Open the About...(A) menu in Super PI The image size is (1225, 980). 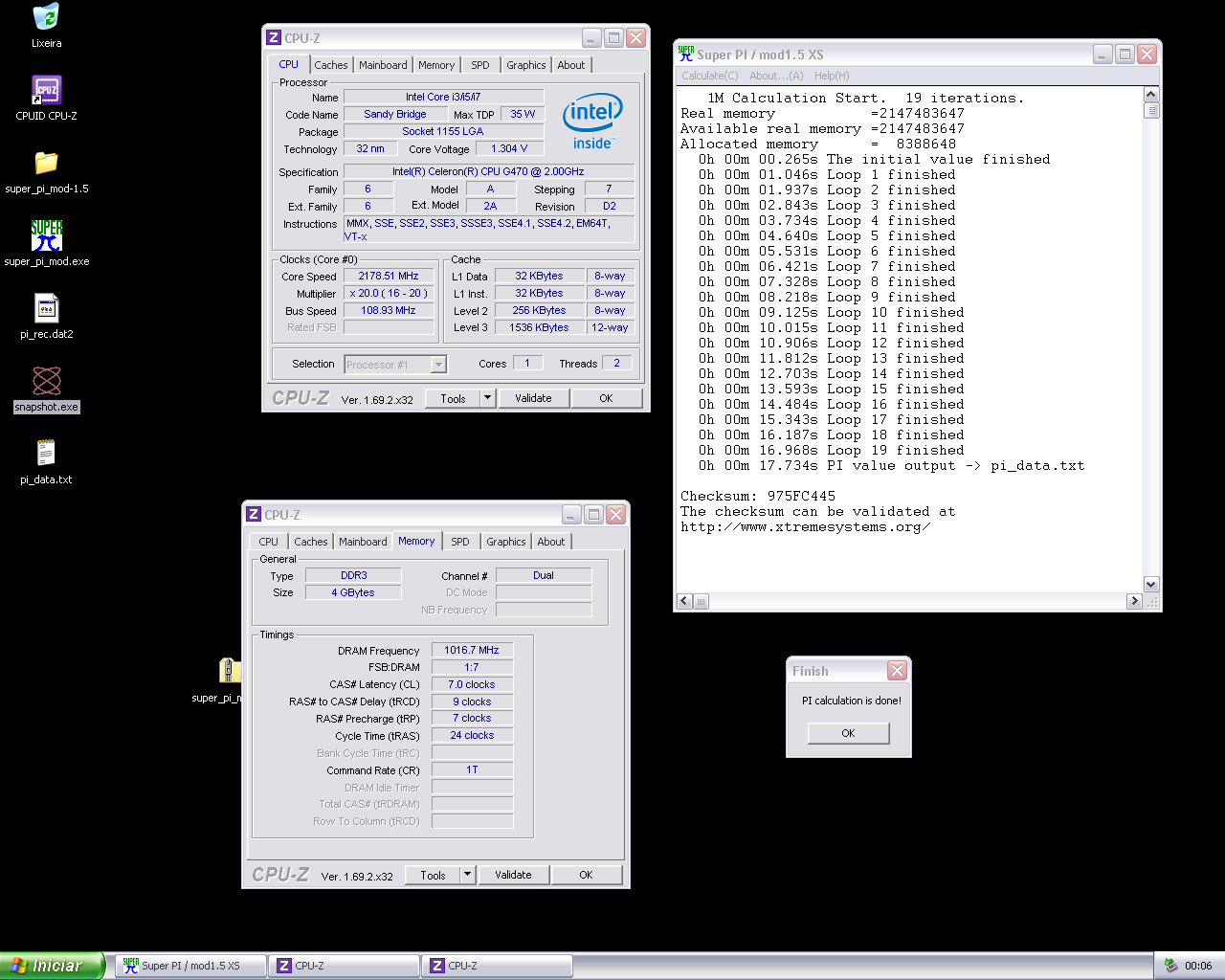tap(776, 76)
